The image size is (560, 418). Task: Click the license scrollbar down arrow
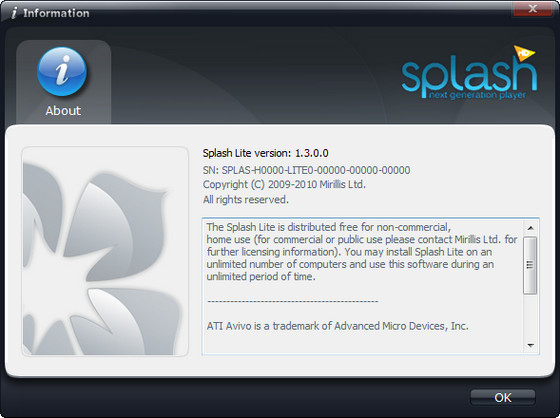tap(530, 345)
